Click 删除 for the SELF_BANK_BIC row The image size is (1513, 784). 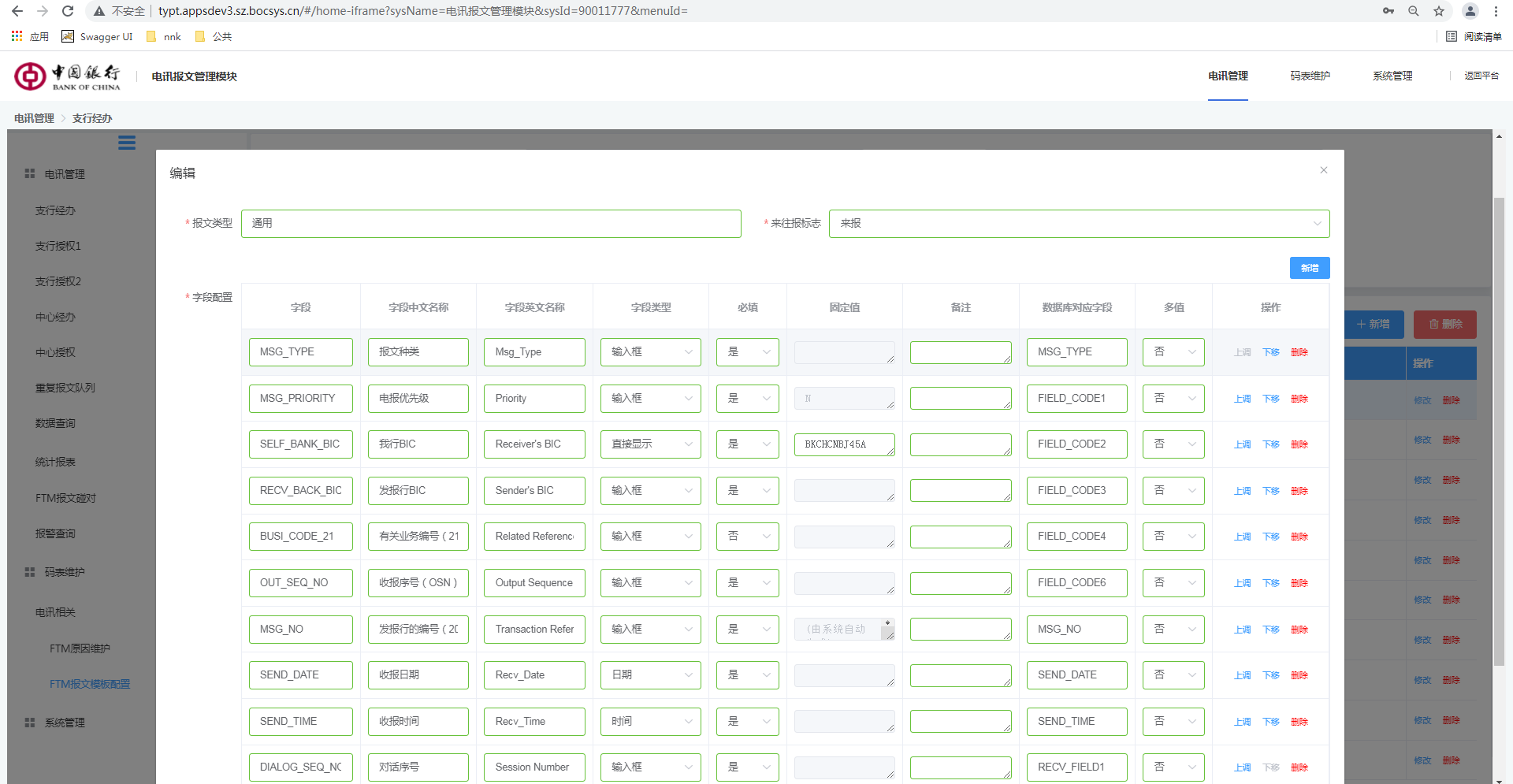point(1299,444)
